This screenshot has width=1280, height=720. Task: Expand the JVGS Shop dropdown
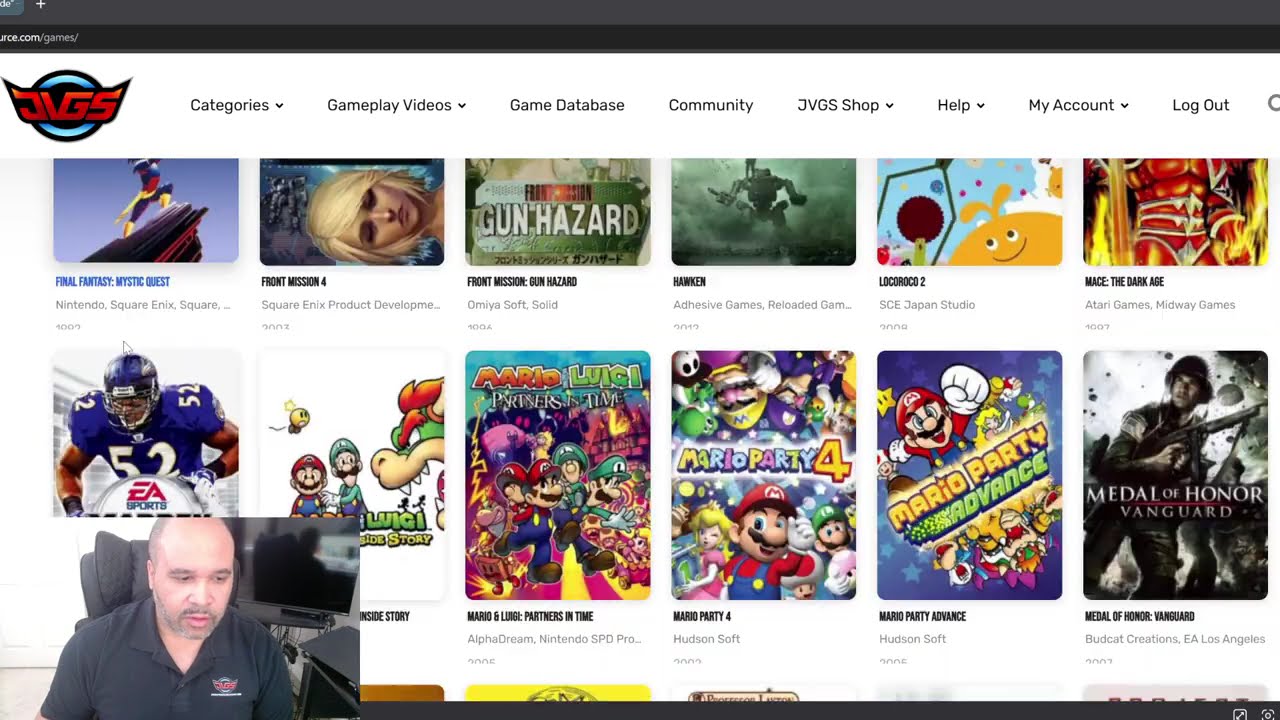tap(846, 105)
